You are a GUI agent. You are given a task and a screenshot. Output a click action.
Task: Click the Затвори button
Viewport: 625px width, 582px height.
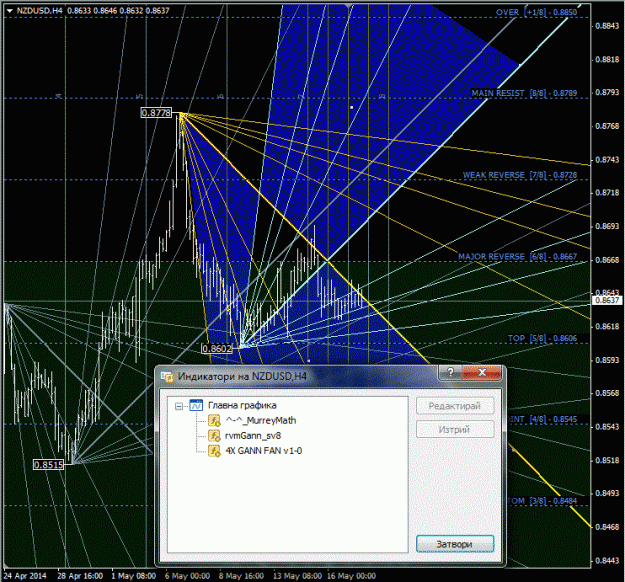[455, 544]
